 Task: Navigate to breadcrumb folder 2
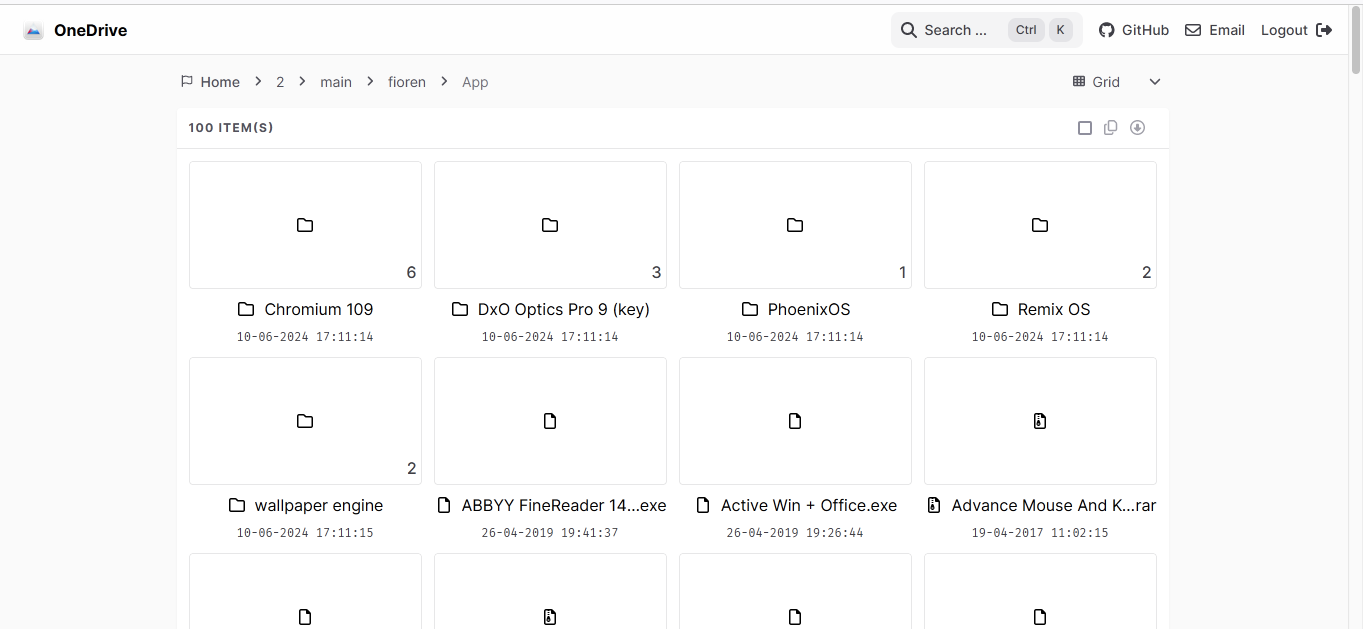(280, 82)
